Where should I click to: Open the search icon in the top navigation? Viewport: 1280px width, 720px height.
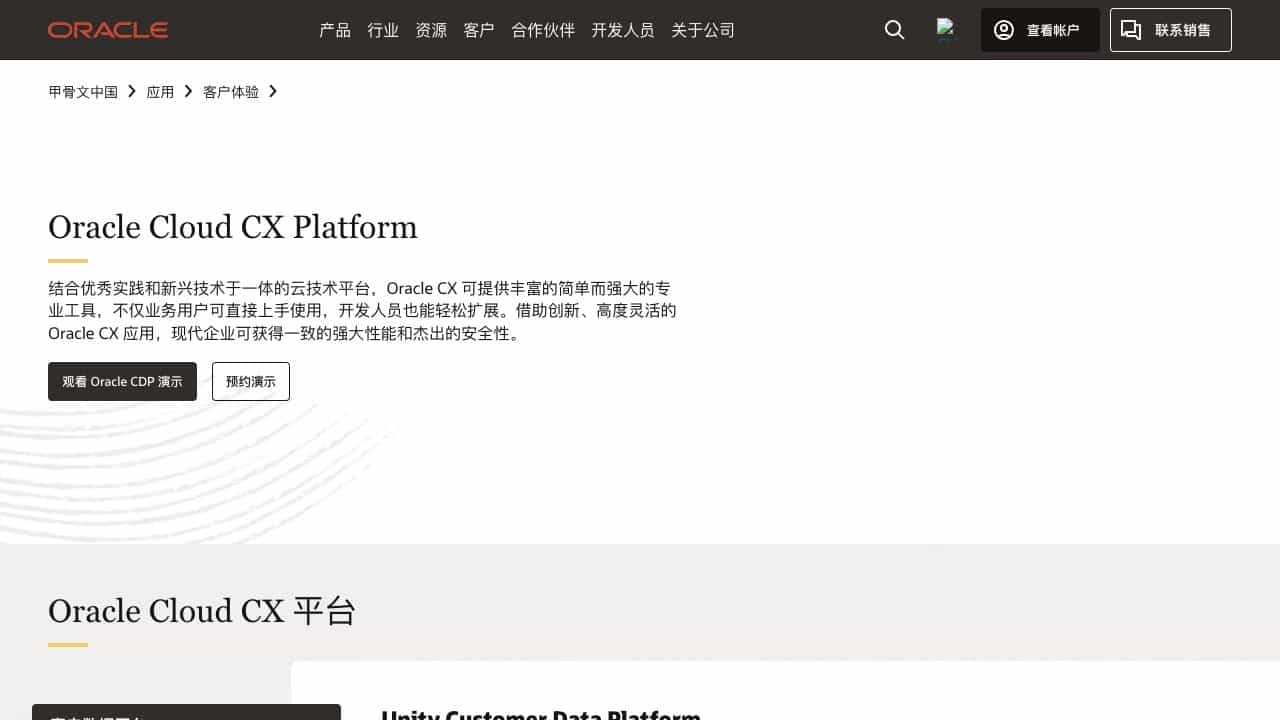click(893, 30)
